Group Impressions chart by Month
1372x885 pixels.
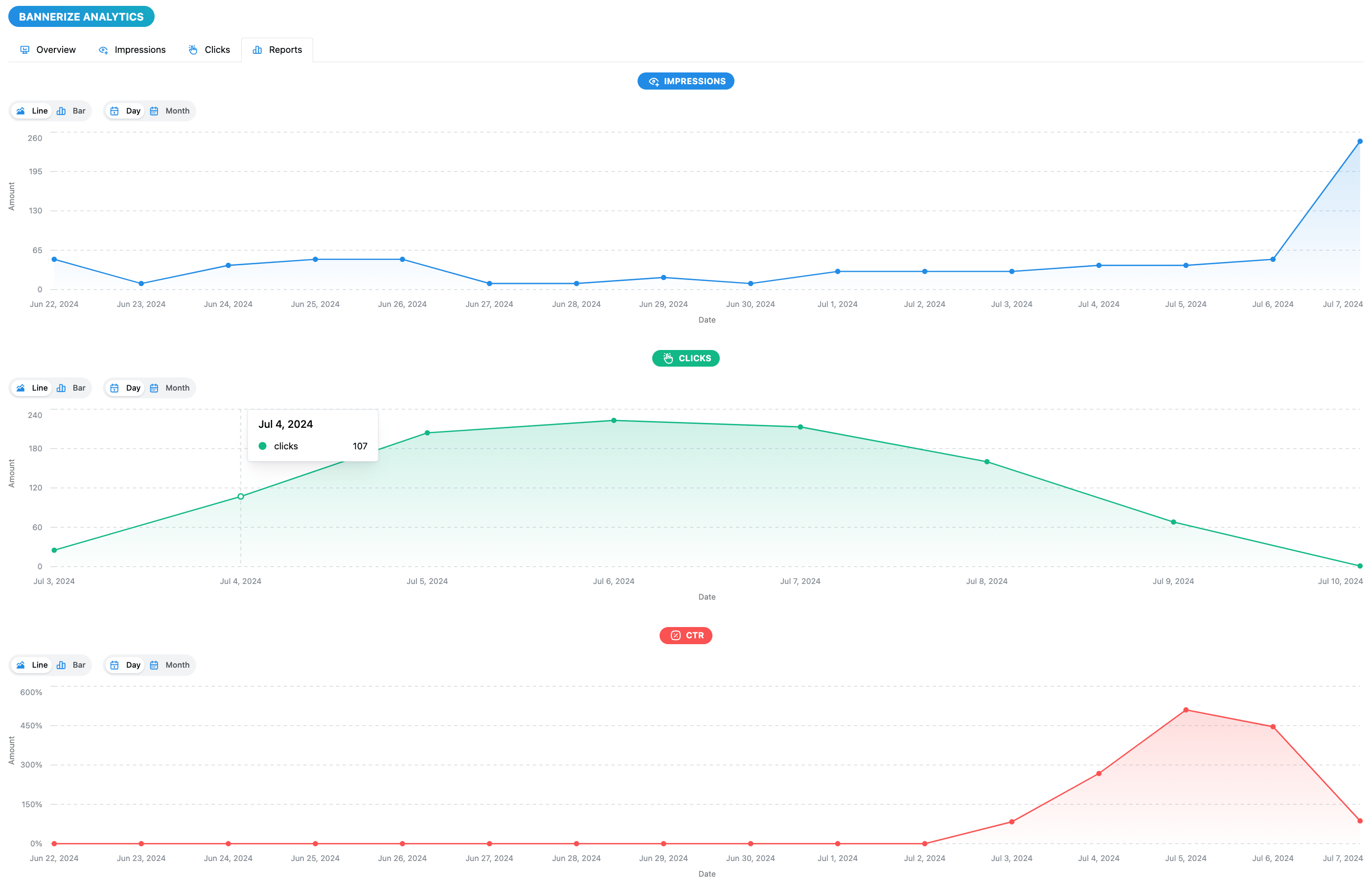coord(170,111)
